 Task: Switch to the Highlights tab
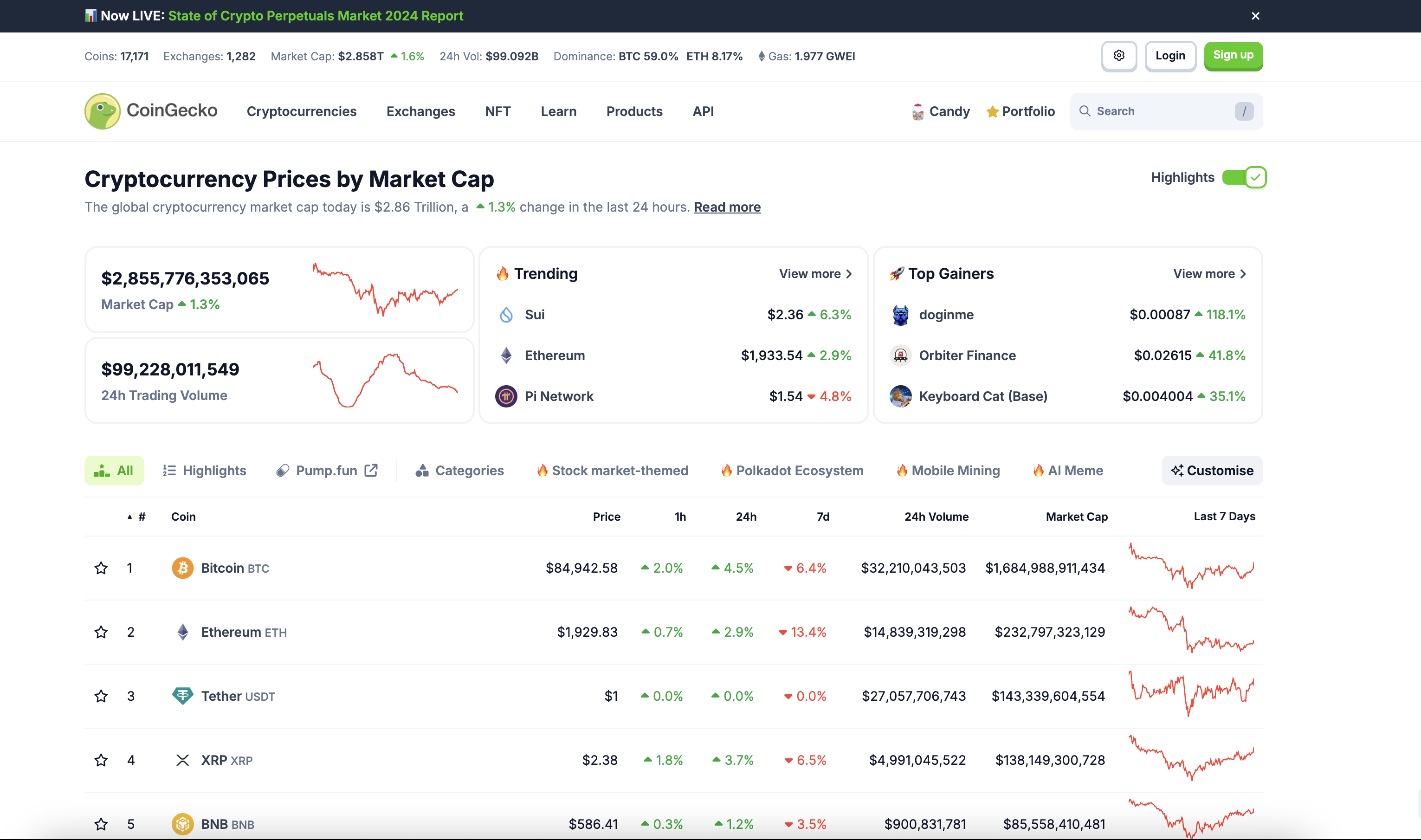(x=204, y=471)
